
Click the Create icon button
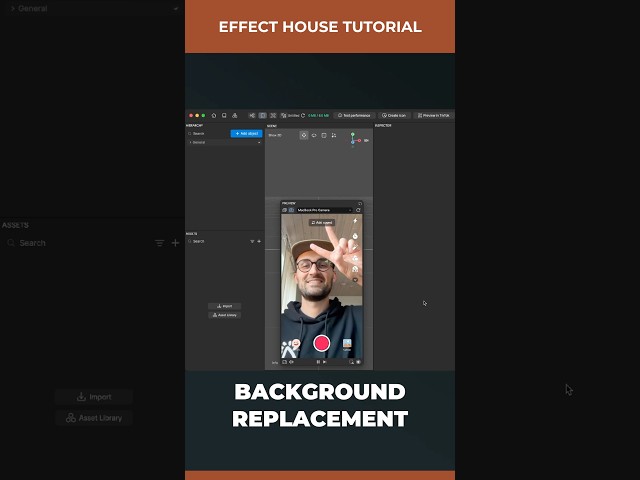click(x=394, y=116)
